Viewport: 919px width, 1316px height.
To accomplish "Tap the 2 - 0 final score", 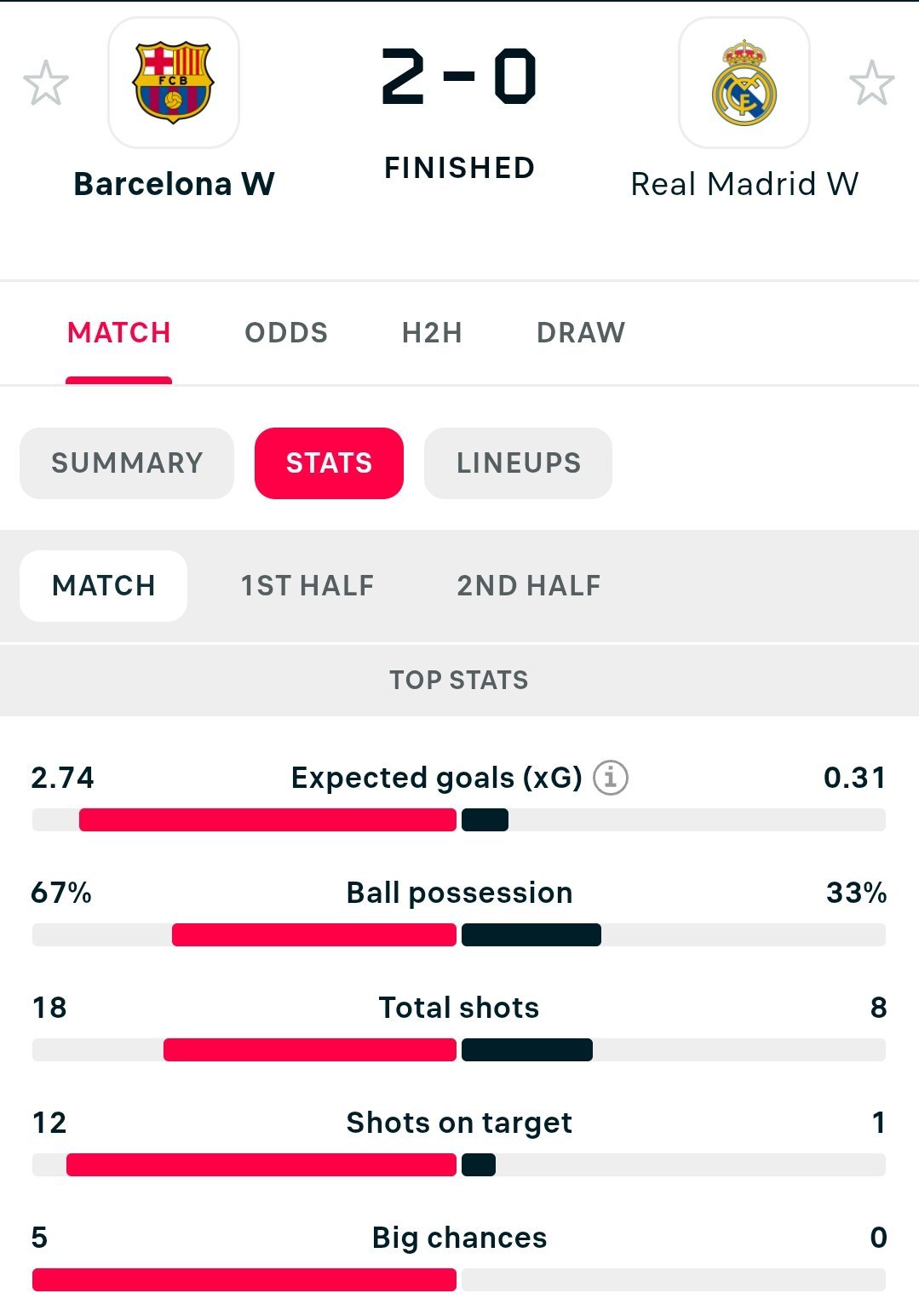I will [459, 78].
